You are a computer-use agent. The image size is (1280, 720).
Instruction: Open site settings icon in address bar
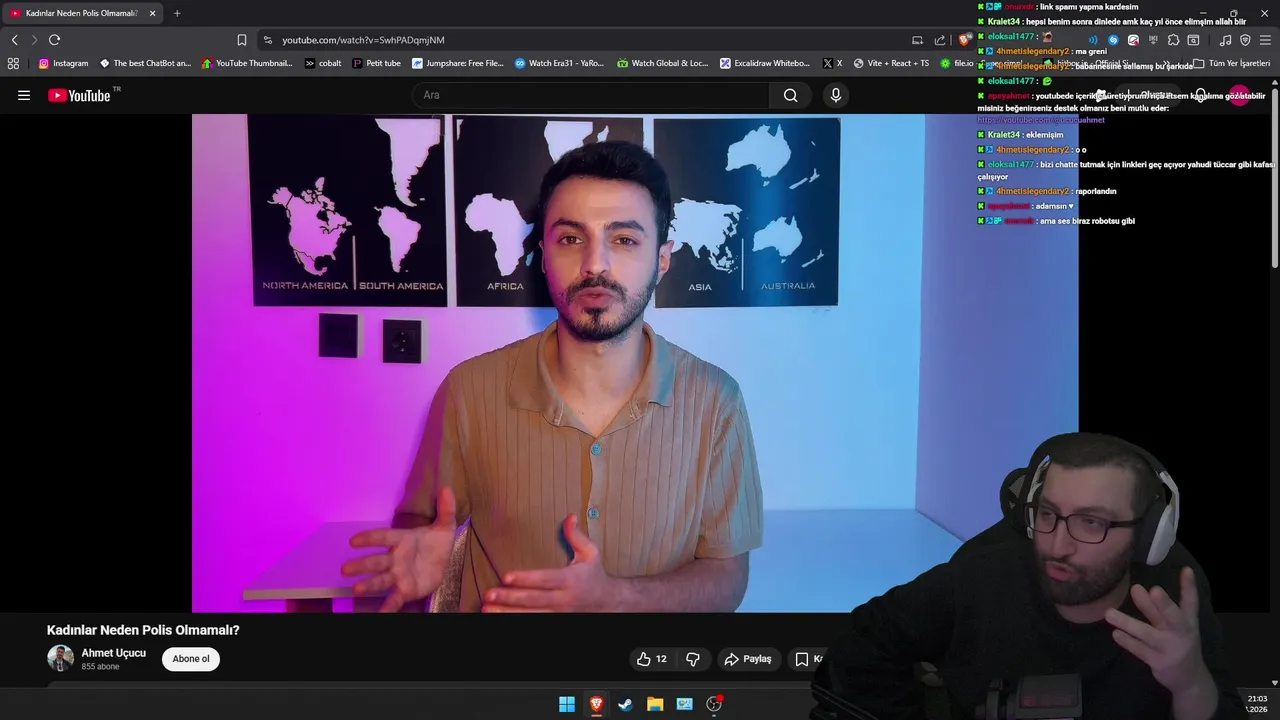(267, 40)
